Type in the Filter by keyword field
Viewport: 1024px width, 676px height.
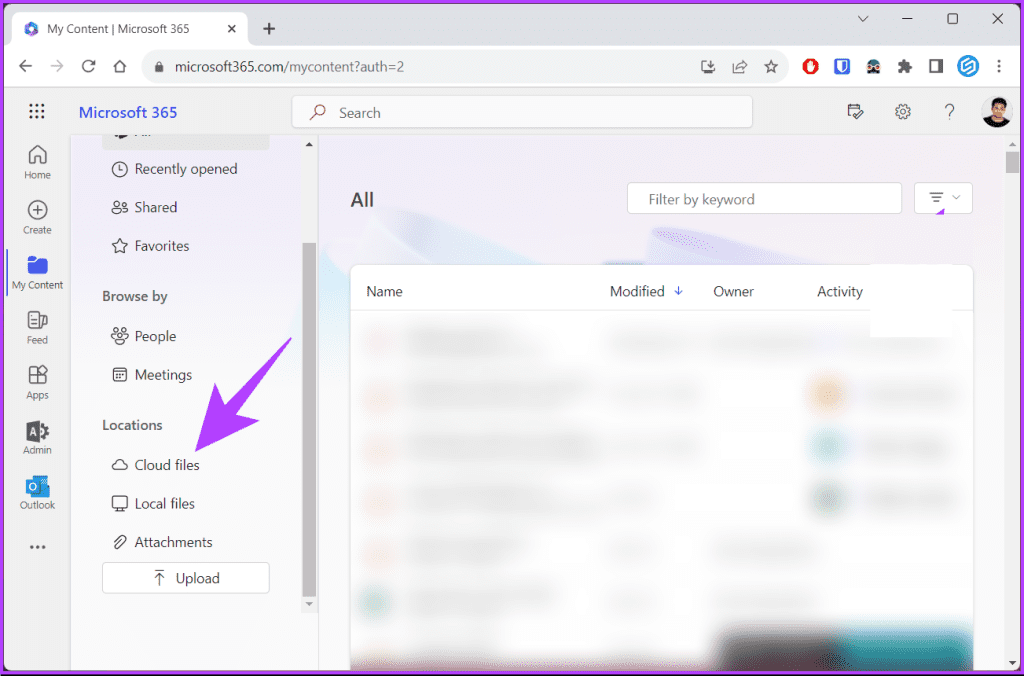764,198
